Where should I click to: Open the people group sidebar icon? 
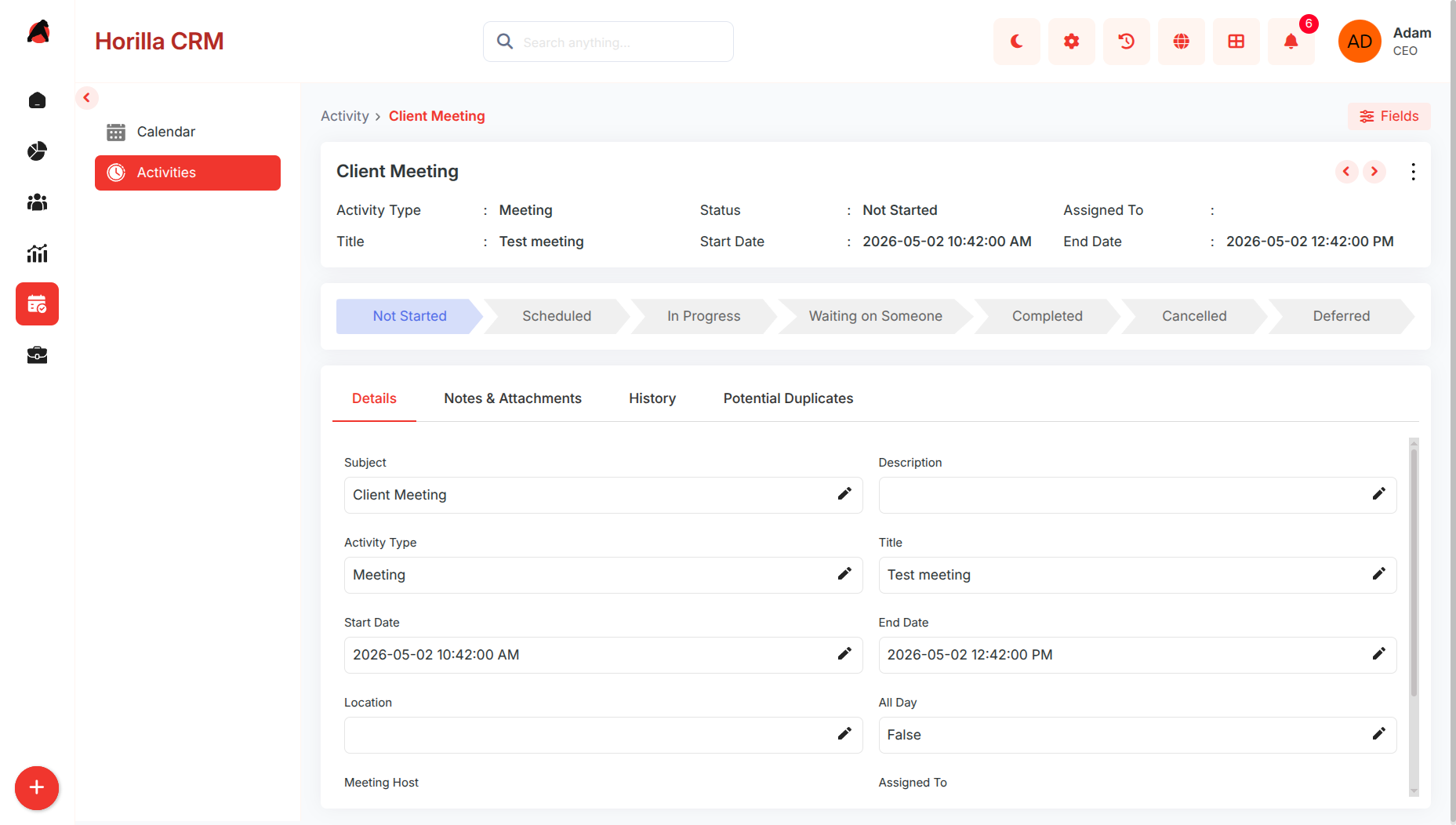point(37,202)
